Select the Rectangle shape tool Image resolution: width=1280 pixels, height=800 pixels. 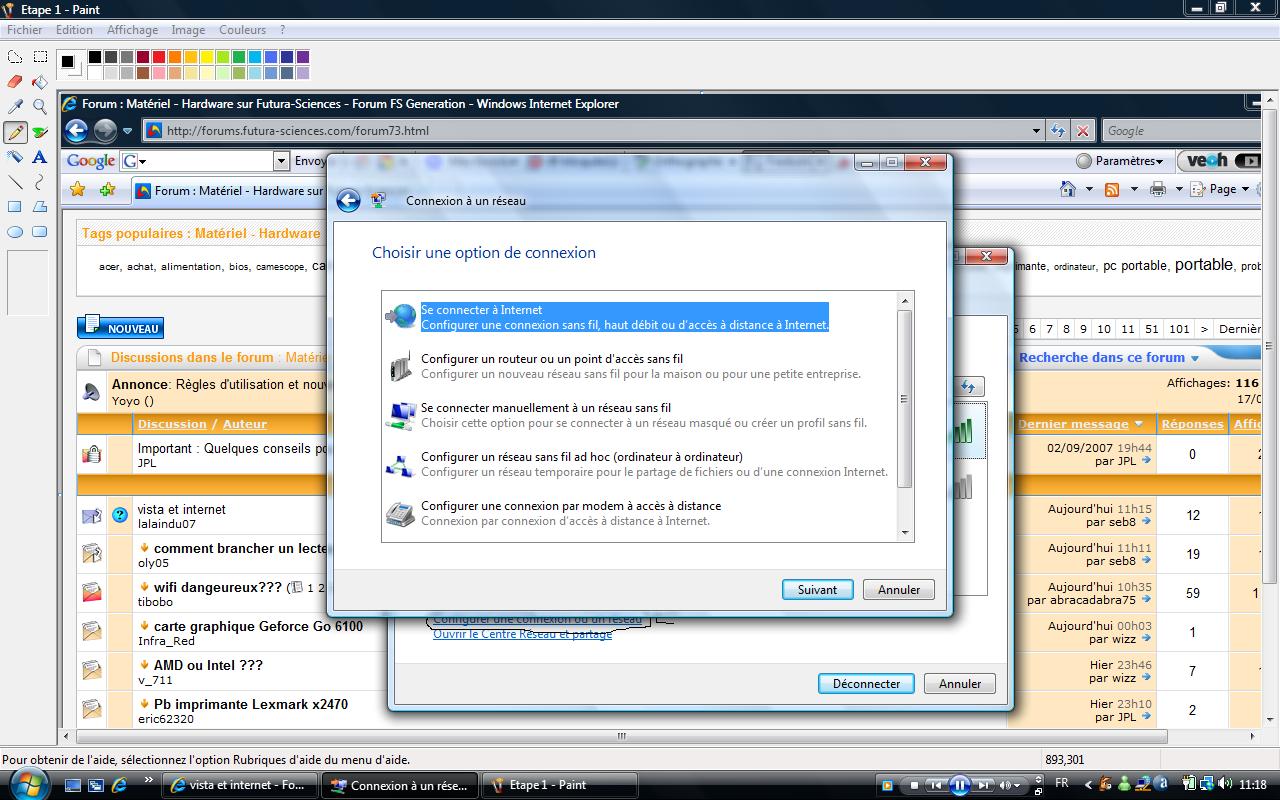[15, 207]
